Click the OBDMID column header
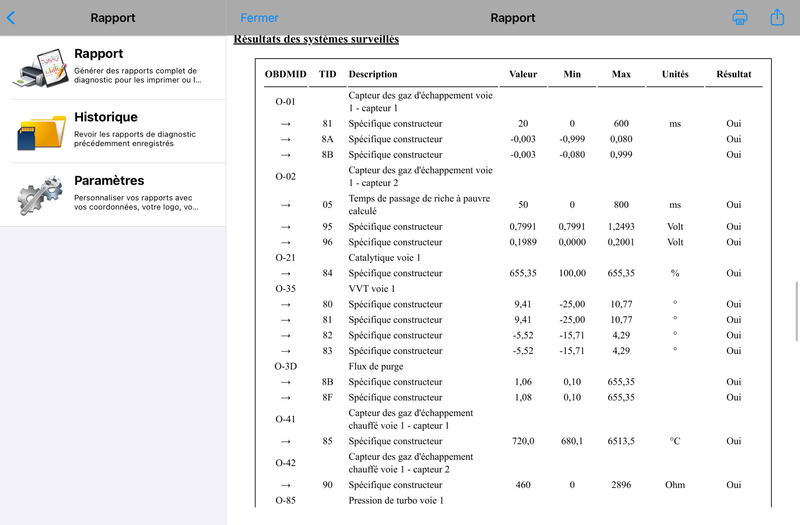This screenshot has width=800, height=525. coord(285,74)
